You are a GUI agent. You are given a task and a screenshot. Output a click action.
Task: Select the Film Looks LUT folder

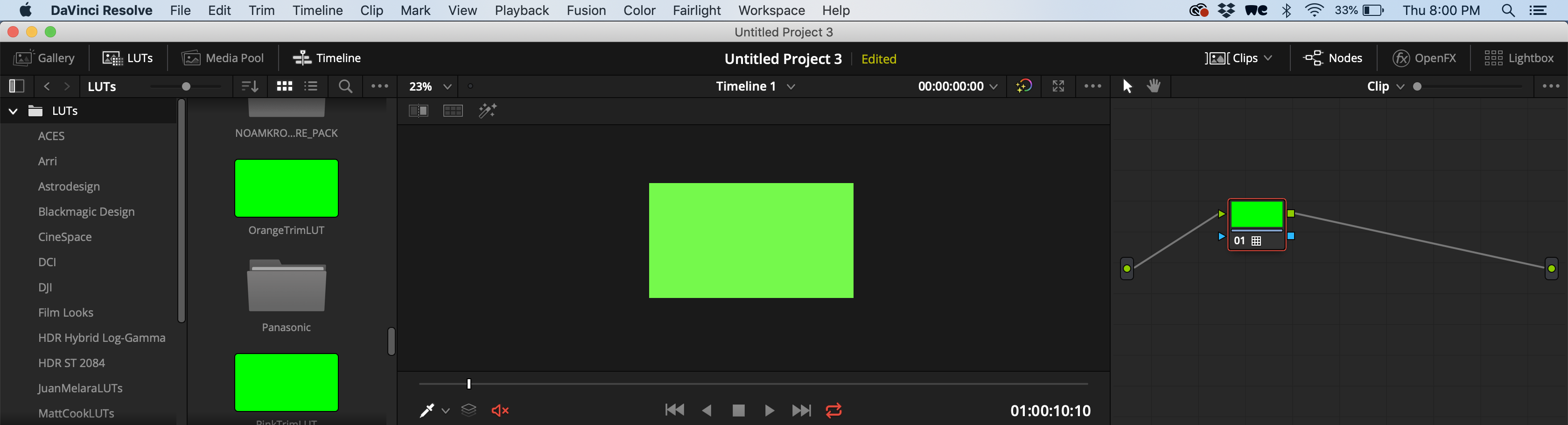click(66, 312)
